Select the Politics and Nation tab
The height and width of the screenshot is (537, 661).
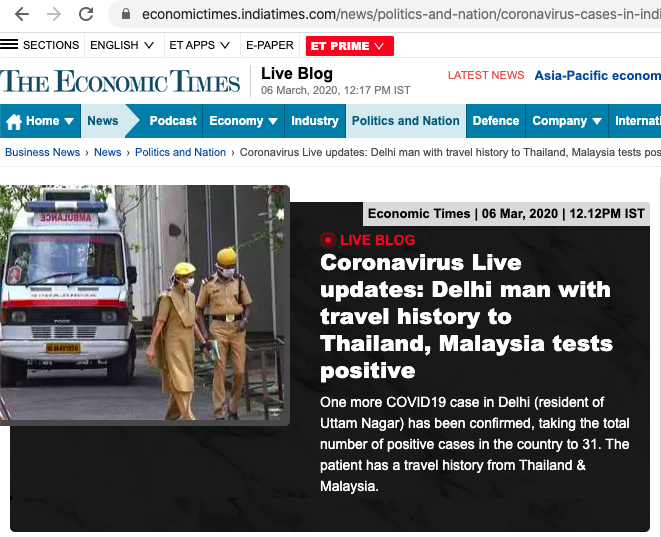(406, 121)
